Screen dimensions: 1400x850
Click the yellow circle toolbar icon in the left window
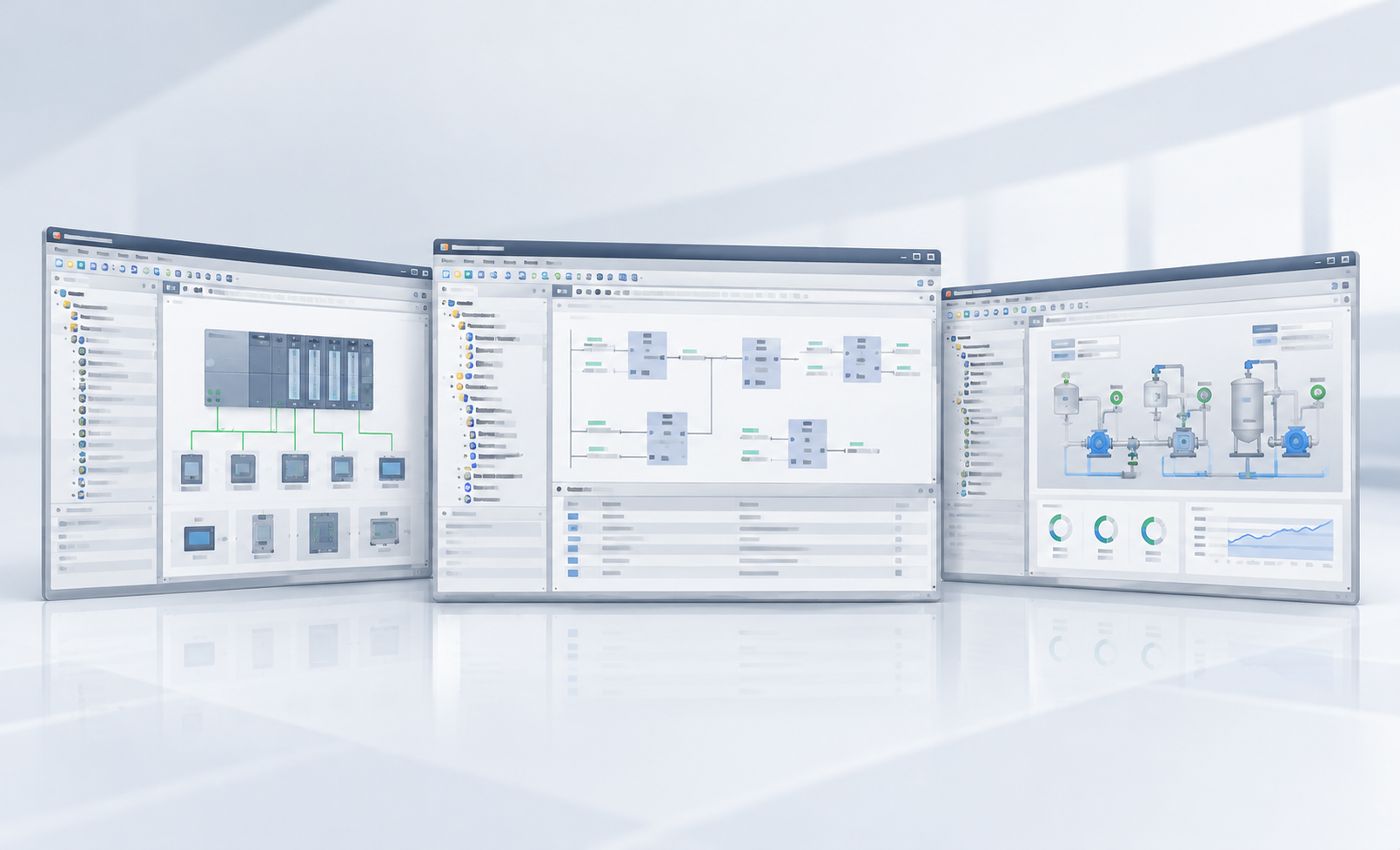coord(70,264)
